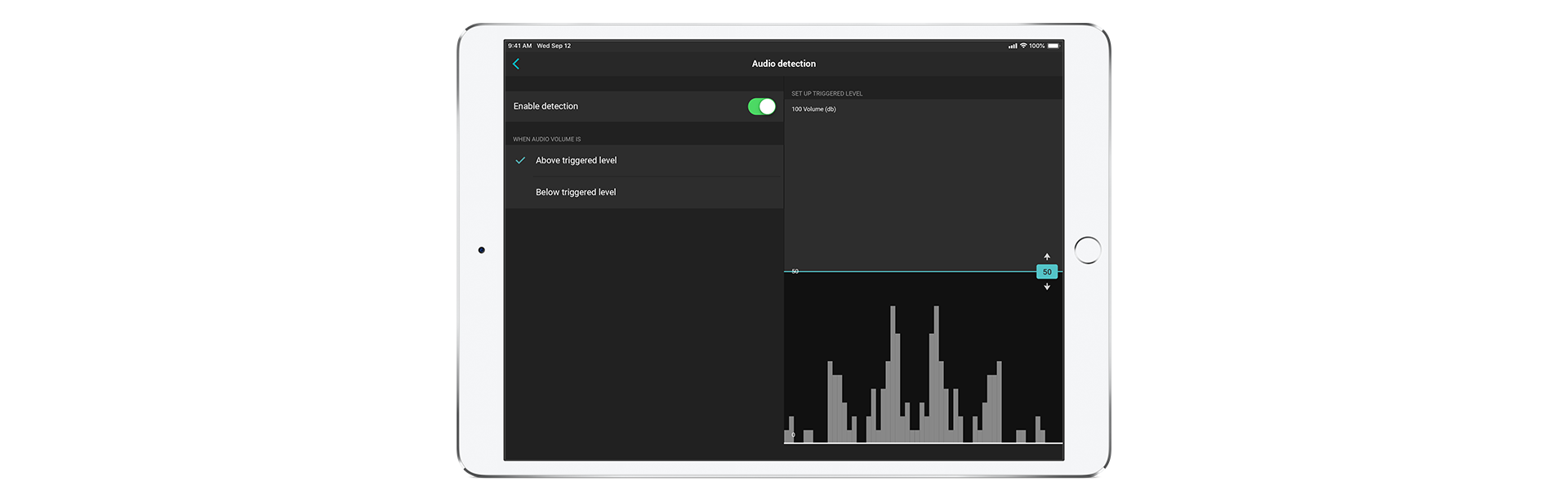The image size is (1568, 490).
Task: Click the teal trigger level line
Action: pos(915,271)
